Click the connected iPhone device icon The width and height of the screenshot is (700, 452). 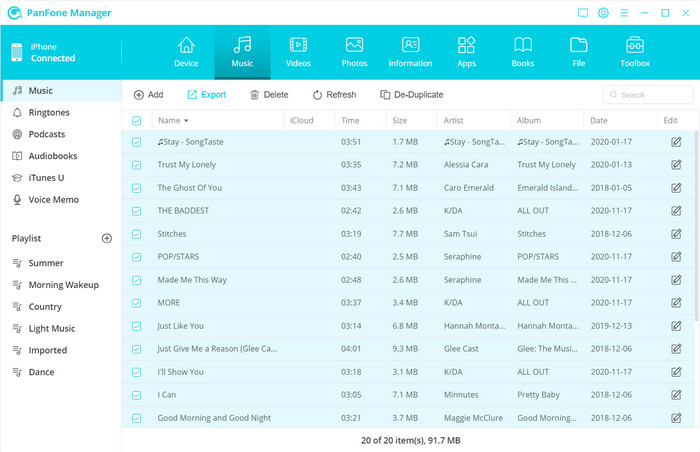17,52
